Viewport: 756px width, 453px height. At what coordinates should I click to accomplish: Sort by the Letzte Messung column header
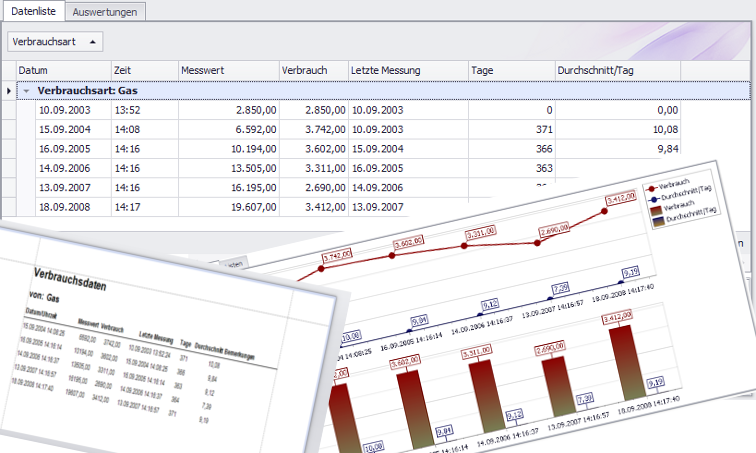click(x=408, y=70)
